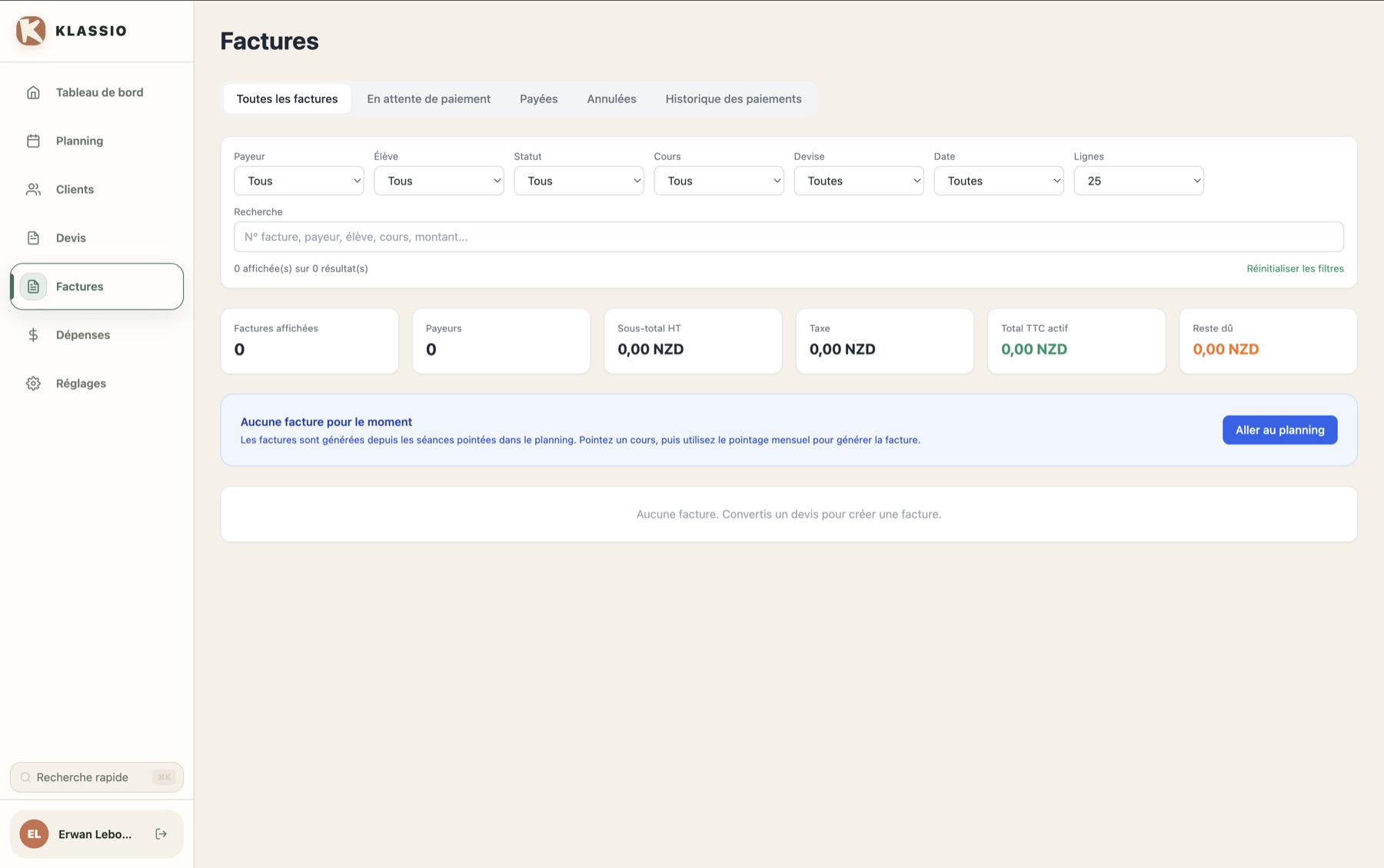Viewport: 1384px width, 868px height.
Task: Select the Toutes les factures tab
Action: (287, 98)
